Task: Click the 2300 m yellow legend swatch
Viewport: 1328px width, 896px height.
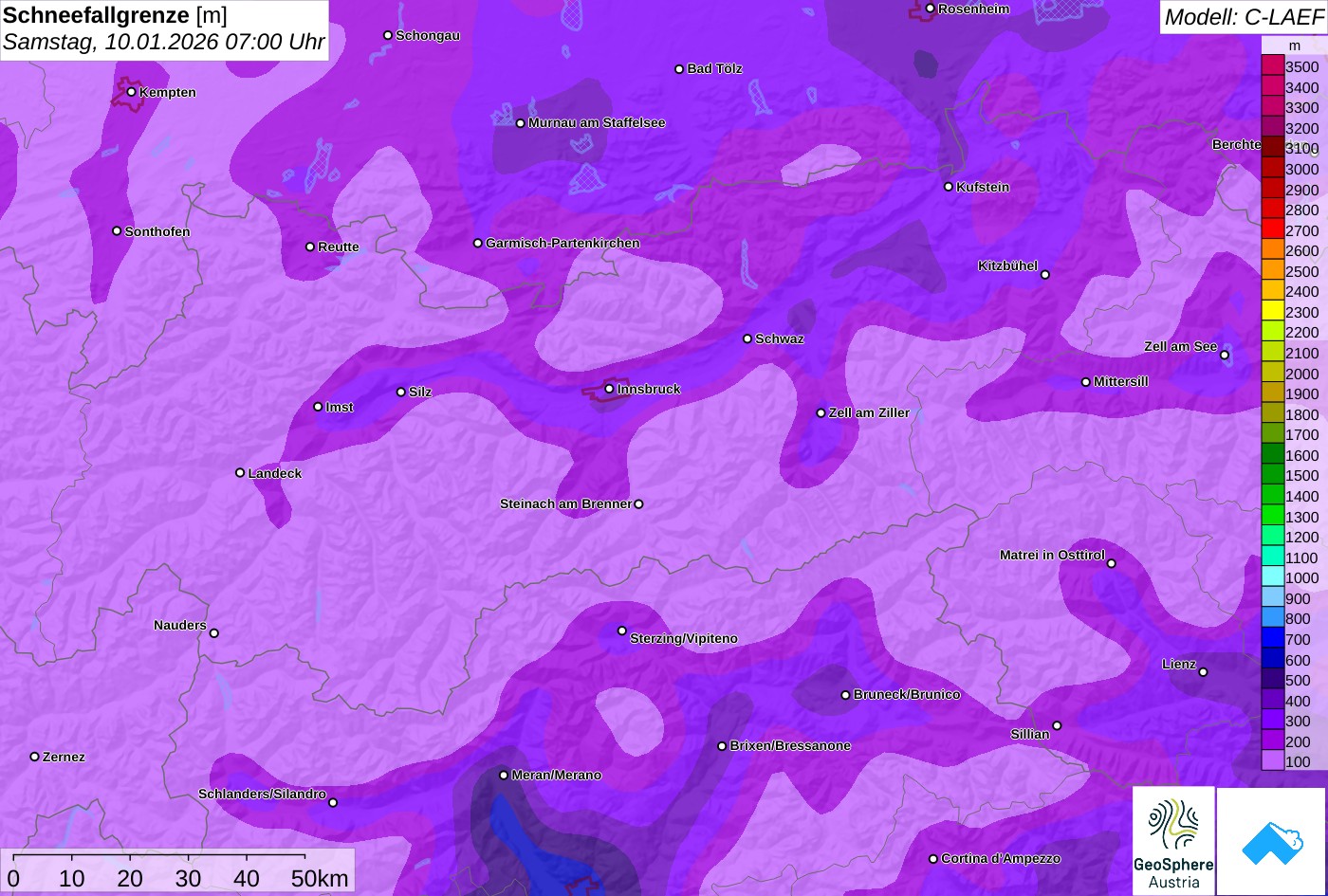Action: click(x=1272, y=312)
